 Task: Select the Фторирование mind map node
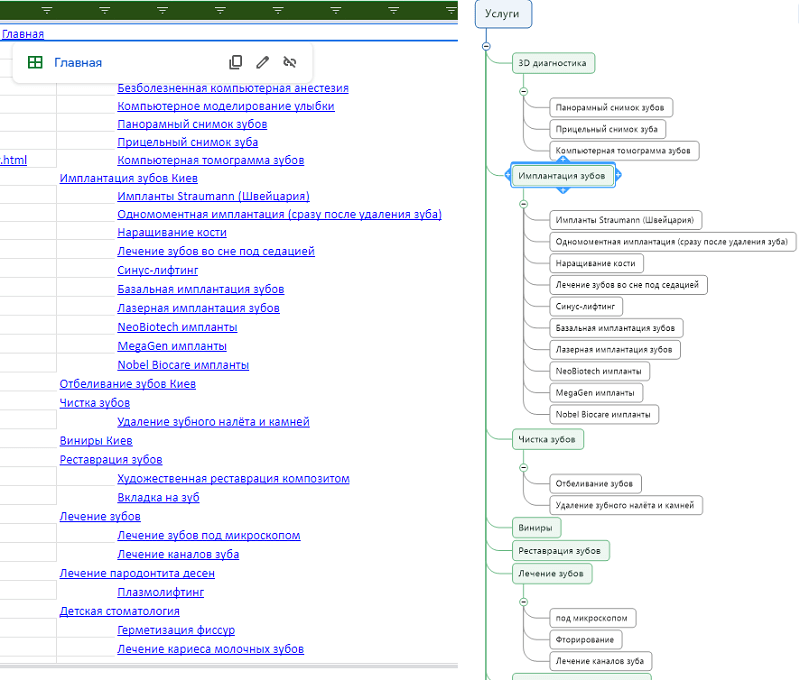(x=585, y=639)
